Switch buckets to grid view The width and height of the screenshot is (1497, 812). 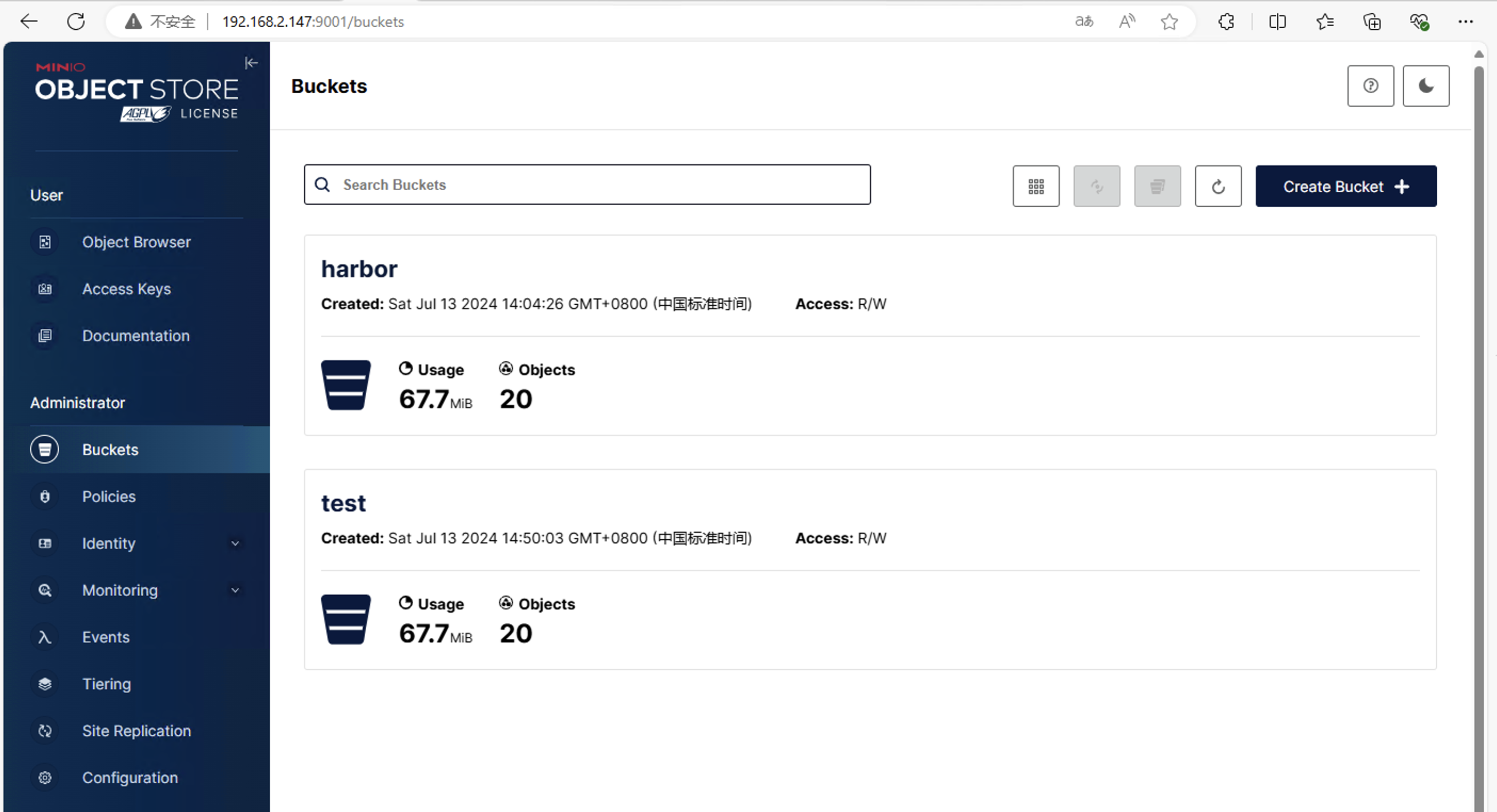1035,186
